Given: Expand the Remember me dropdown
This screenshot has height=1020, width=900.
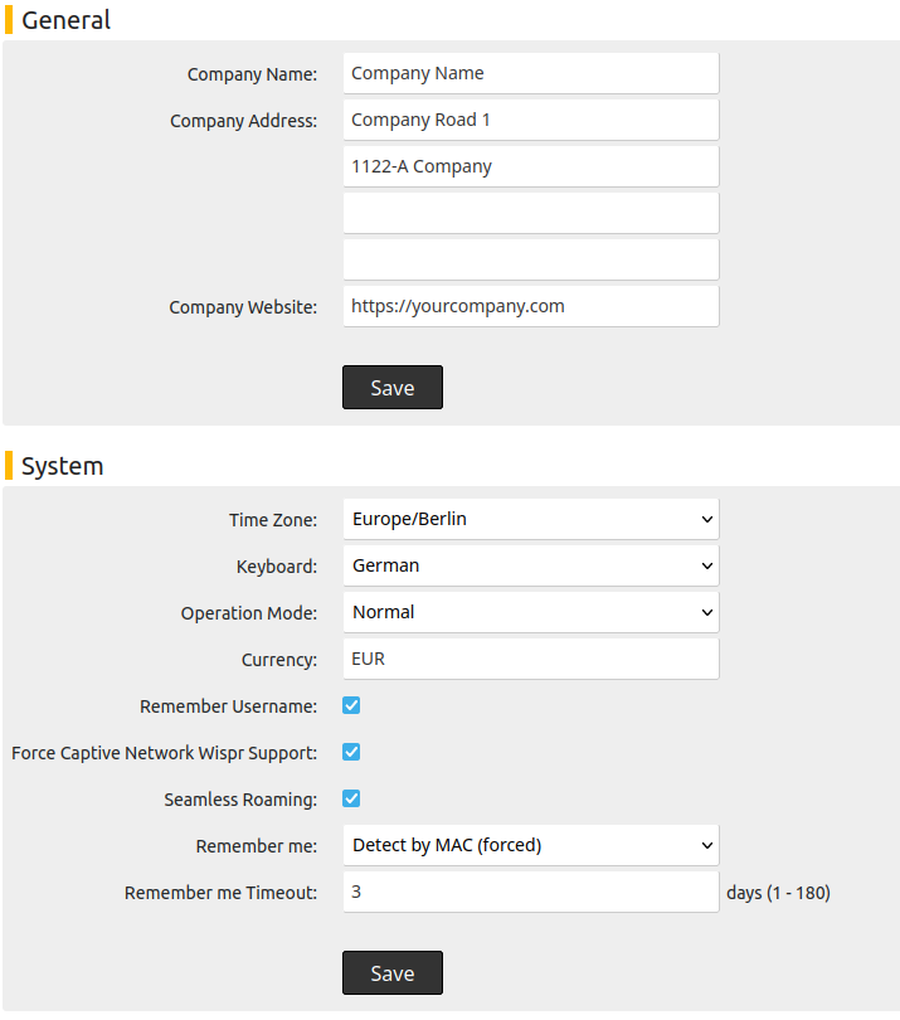Looking at the screenshot, I should tap(530, 845).
